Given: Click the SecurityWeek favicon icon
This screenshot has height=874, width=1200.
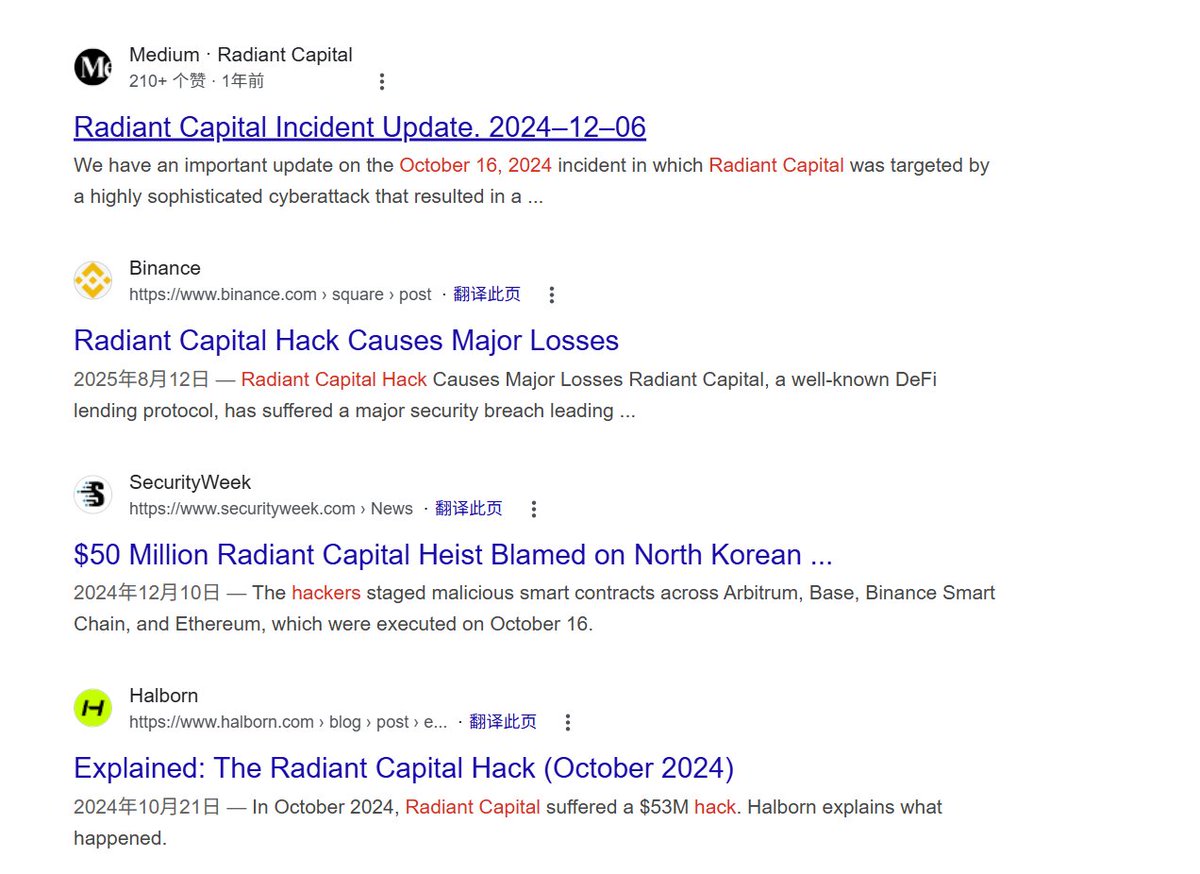Looking at the screenshot, I should point(93,495).
